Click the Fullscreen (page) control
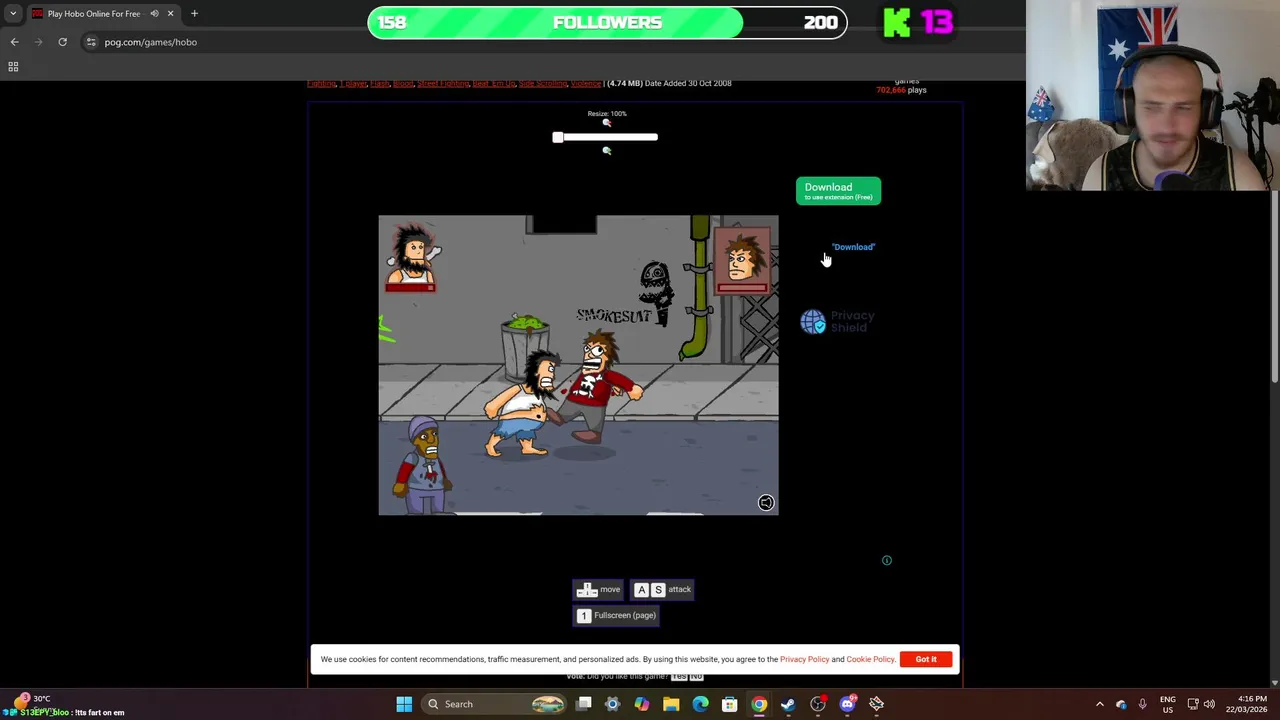Screen dimensions: 1280x720 click(x=616, y=616)
